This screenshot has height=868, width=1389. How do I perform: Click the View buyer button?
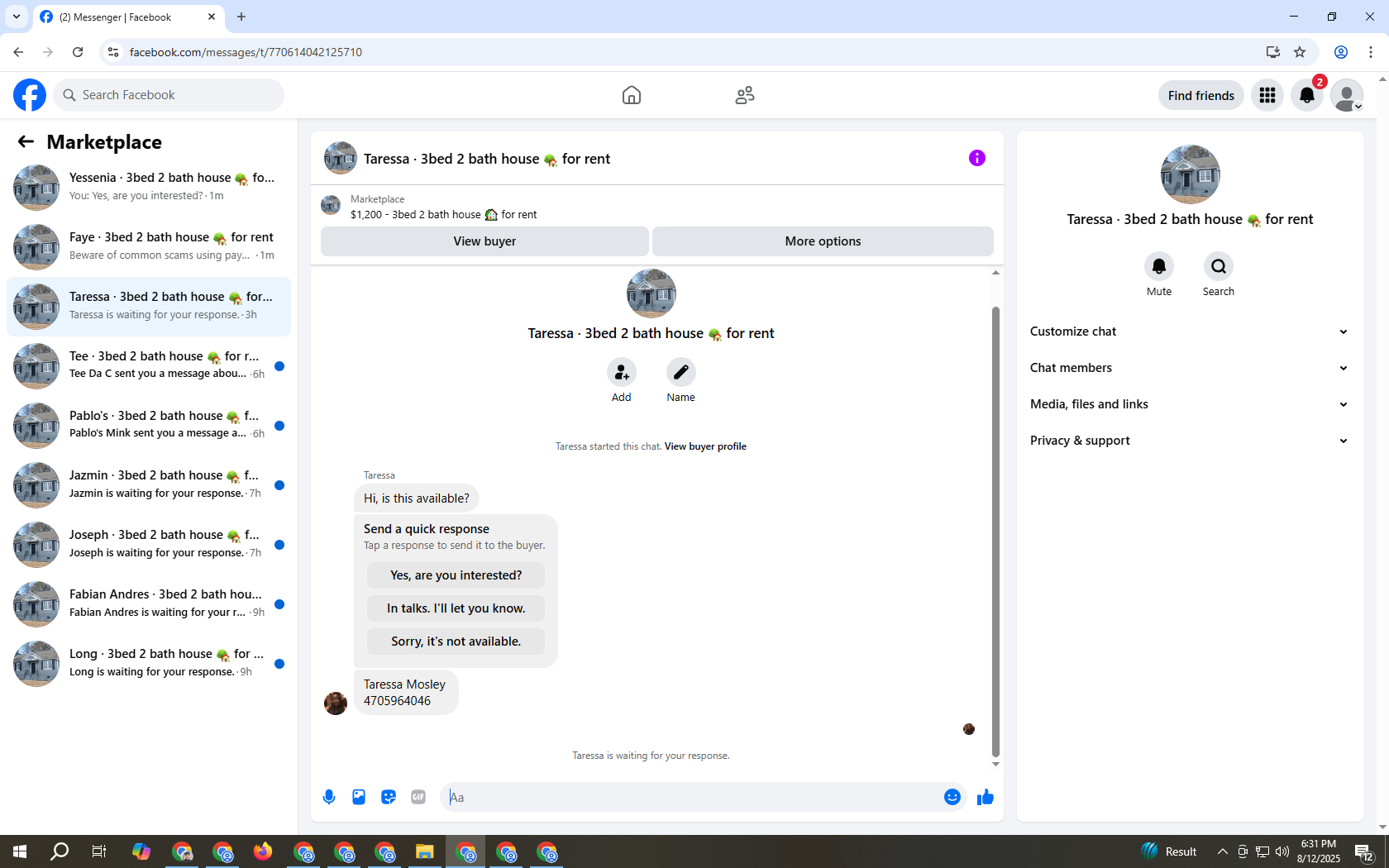(484, 241)
